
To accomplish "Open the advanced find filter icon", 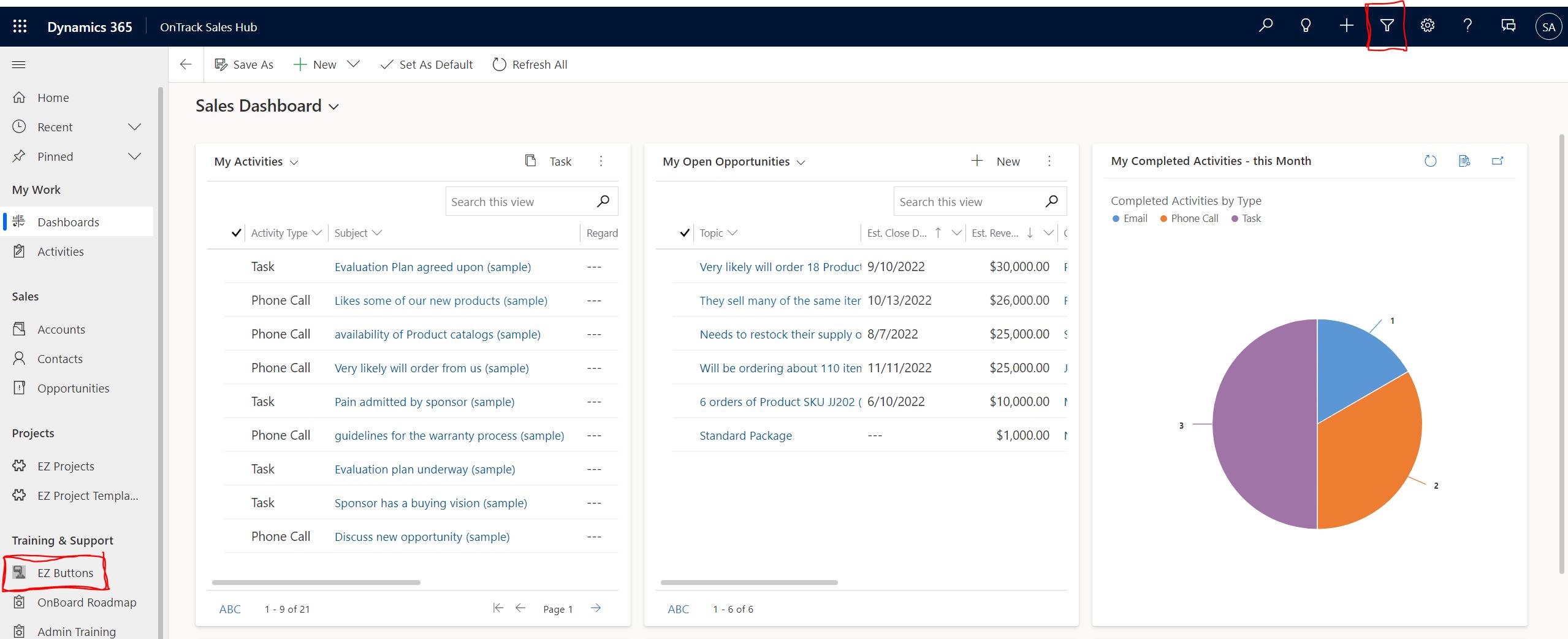I will [x=1387, y=26].
